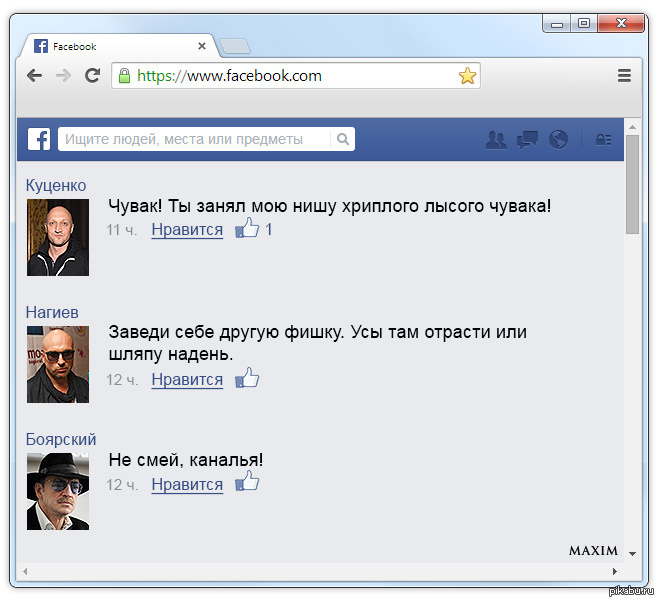Open the friend requests icon
Image resolution: width=659 pixels, height=602 pixels.
(x=496, y=140)
